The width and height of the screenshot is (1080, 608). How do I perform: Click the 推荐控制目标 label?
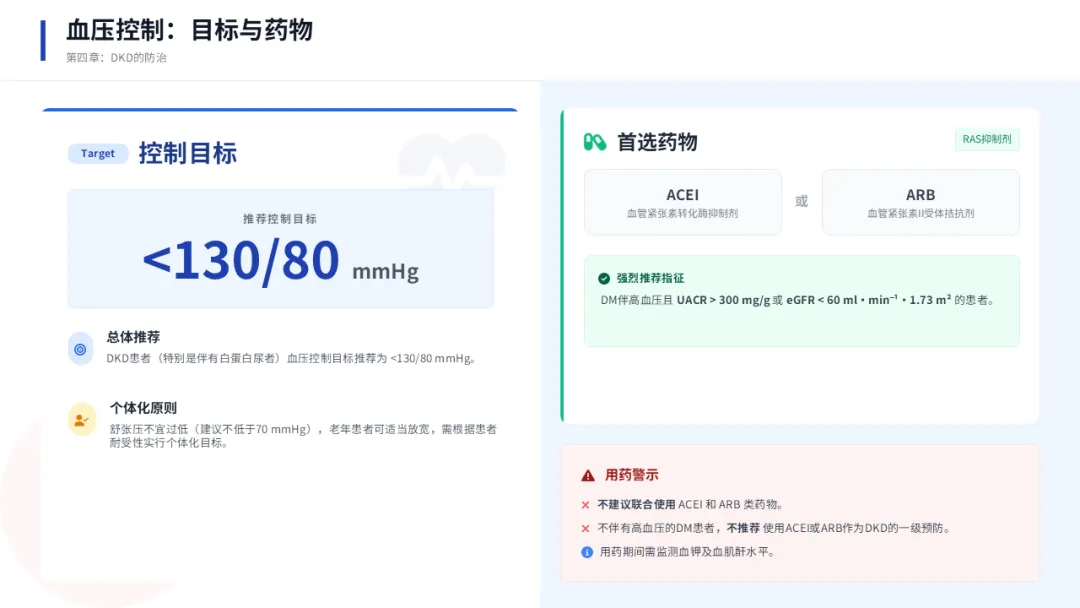280,219
